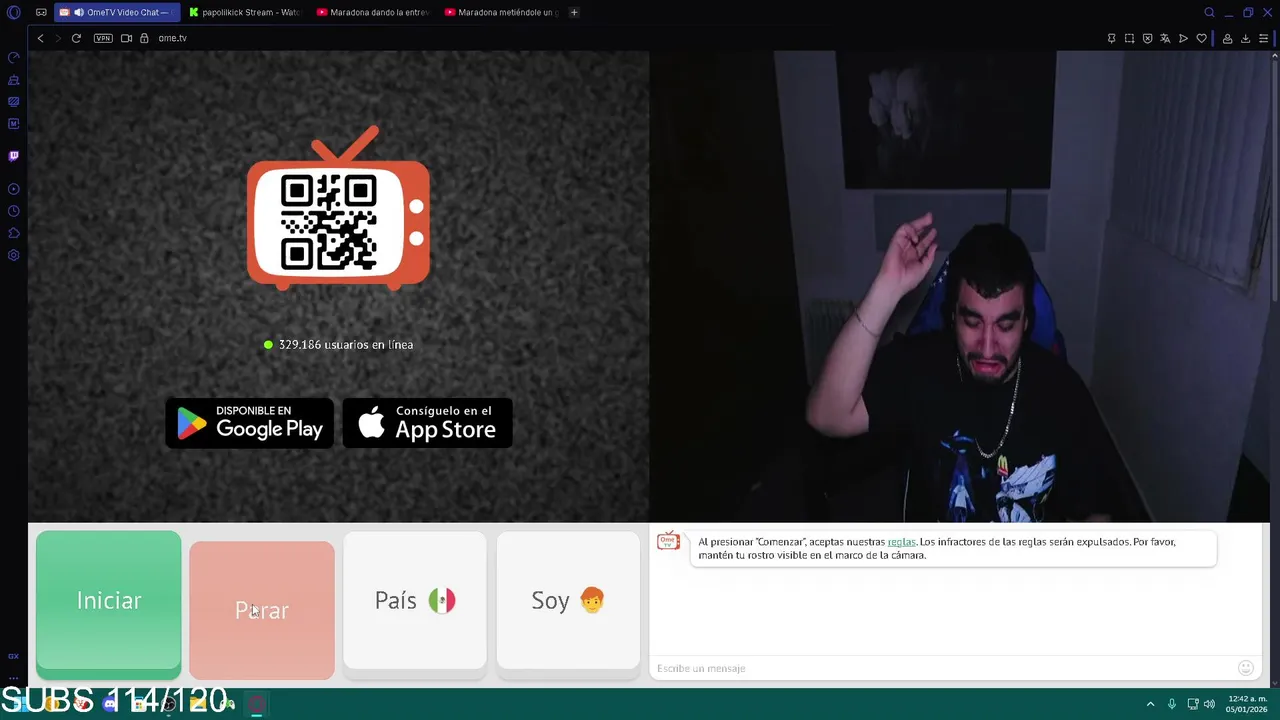The width and height of the screenshot is (1280, 720).
Task: Click the sidebar three-dots more icon
Action: tap(13, 678)
